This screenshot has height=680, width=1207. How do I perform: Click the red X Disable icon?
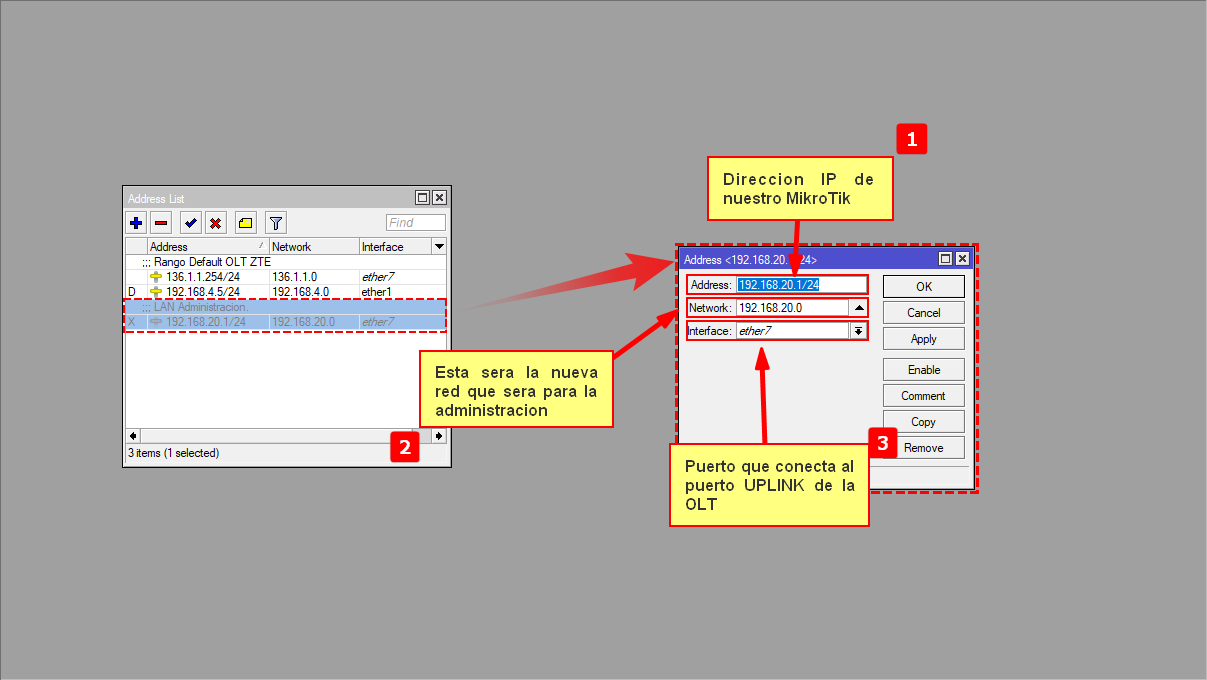click(214, 223)
